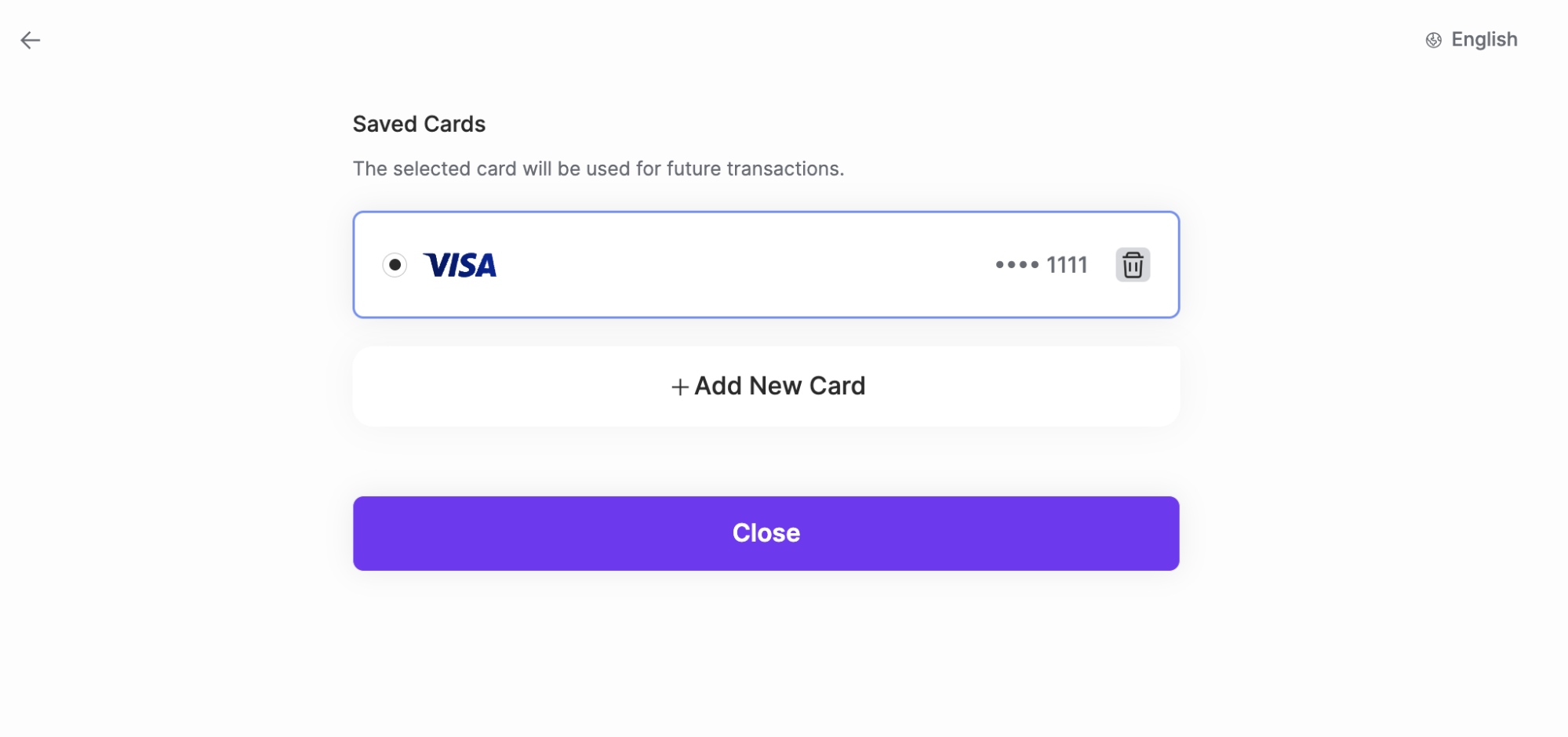
Task: Tap the back navigation arrow at top left
Action: tap(31, 39)
